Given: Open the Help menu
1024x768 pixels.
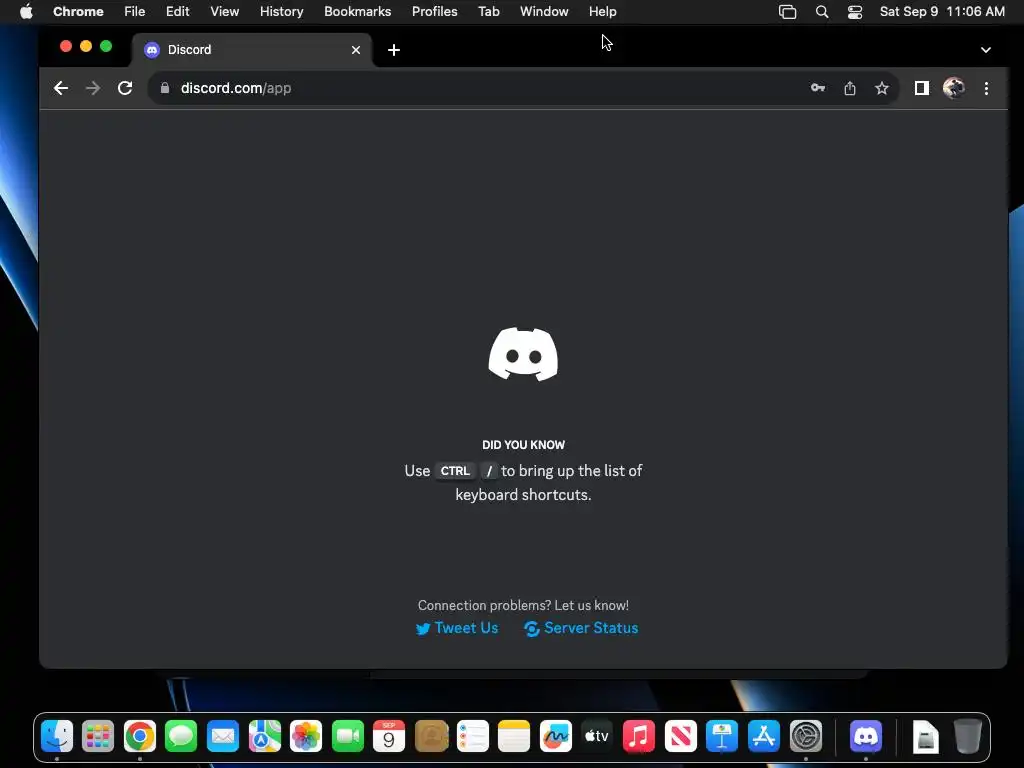Looking at the screenshot, I should click(x=602, y=12).
